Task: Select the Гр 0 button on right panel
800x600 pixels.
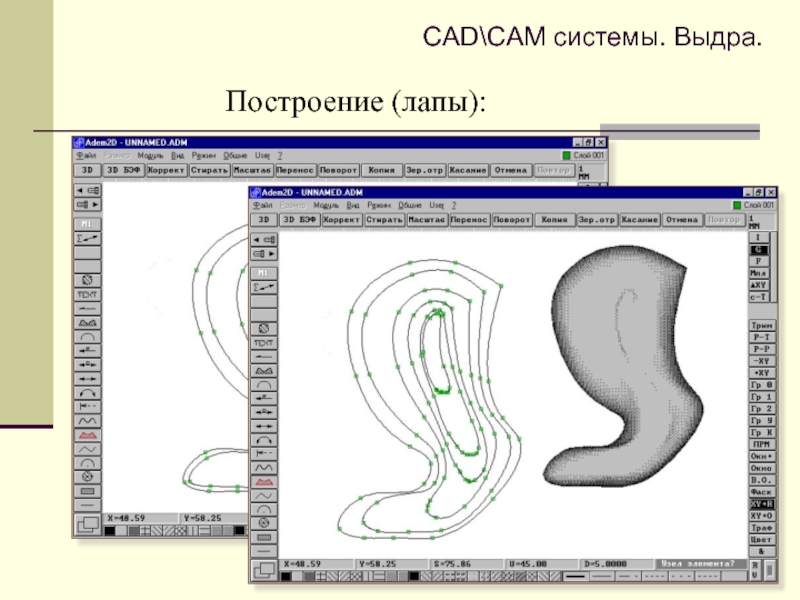Action: click(x=759, y=385)
